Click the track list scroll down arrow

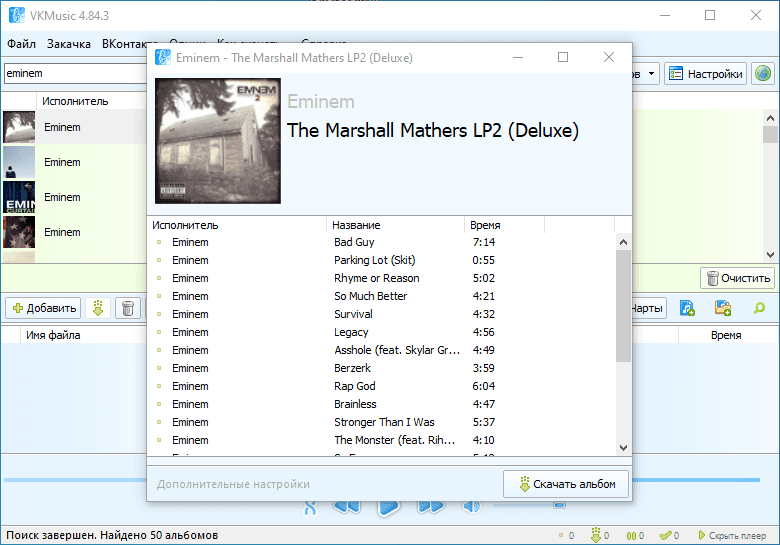[623, 448]
